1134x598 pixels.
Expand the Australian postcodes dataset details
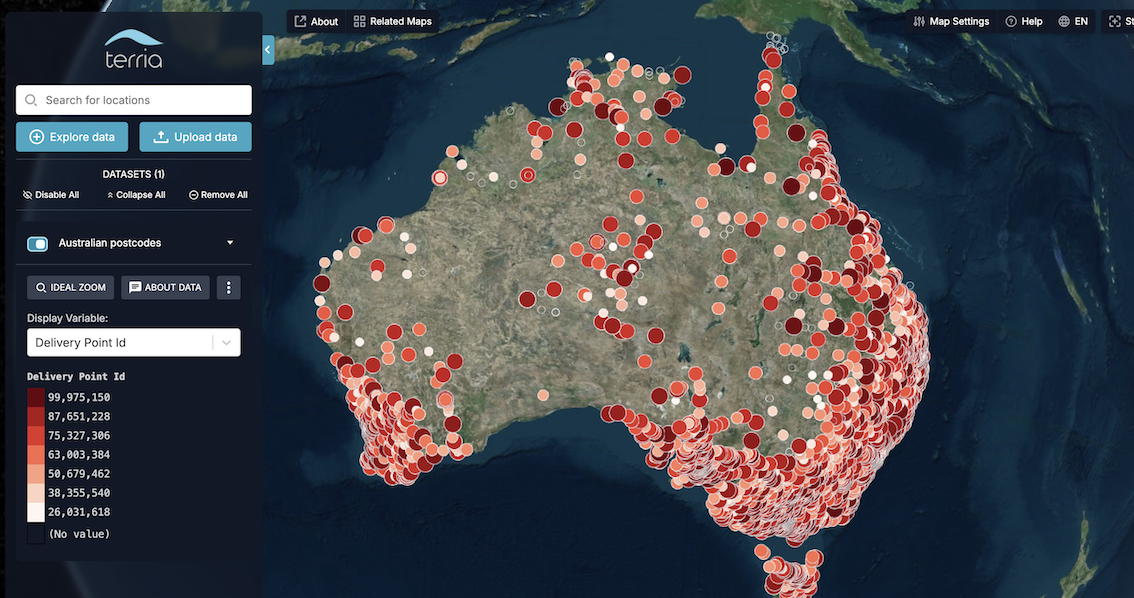(228, 243)
